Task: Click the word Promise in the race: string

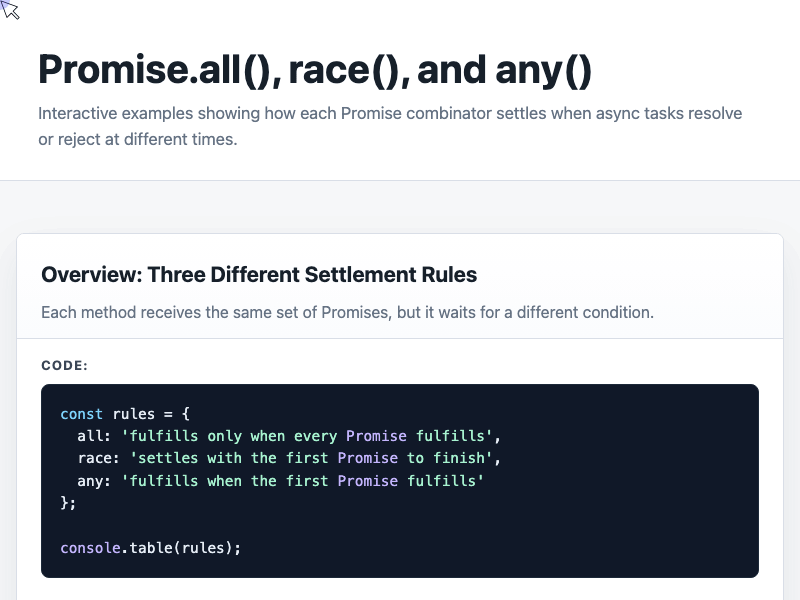Action: [x=367, y=458]
